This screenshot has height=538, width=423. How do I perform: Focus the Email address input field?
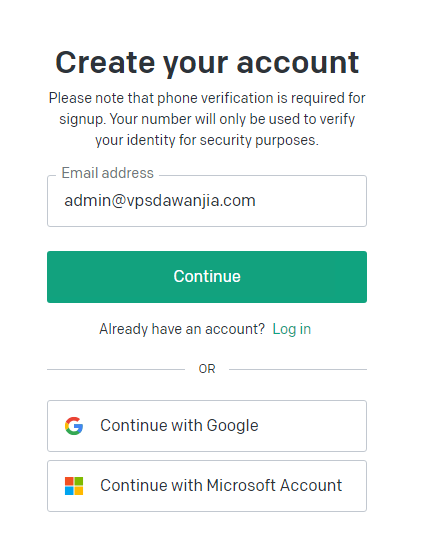(207, 201)
